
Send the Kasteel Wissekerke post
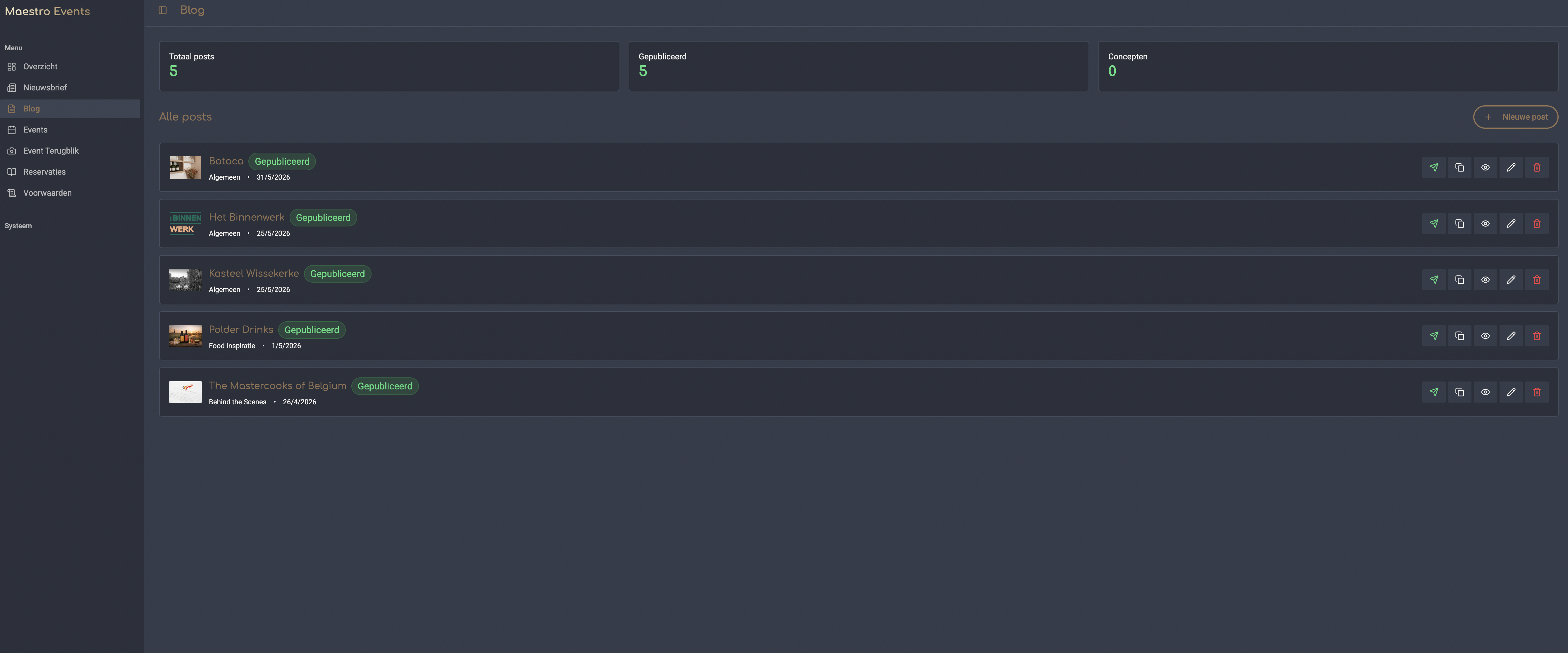(x=1434, y=280)
